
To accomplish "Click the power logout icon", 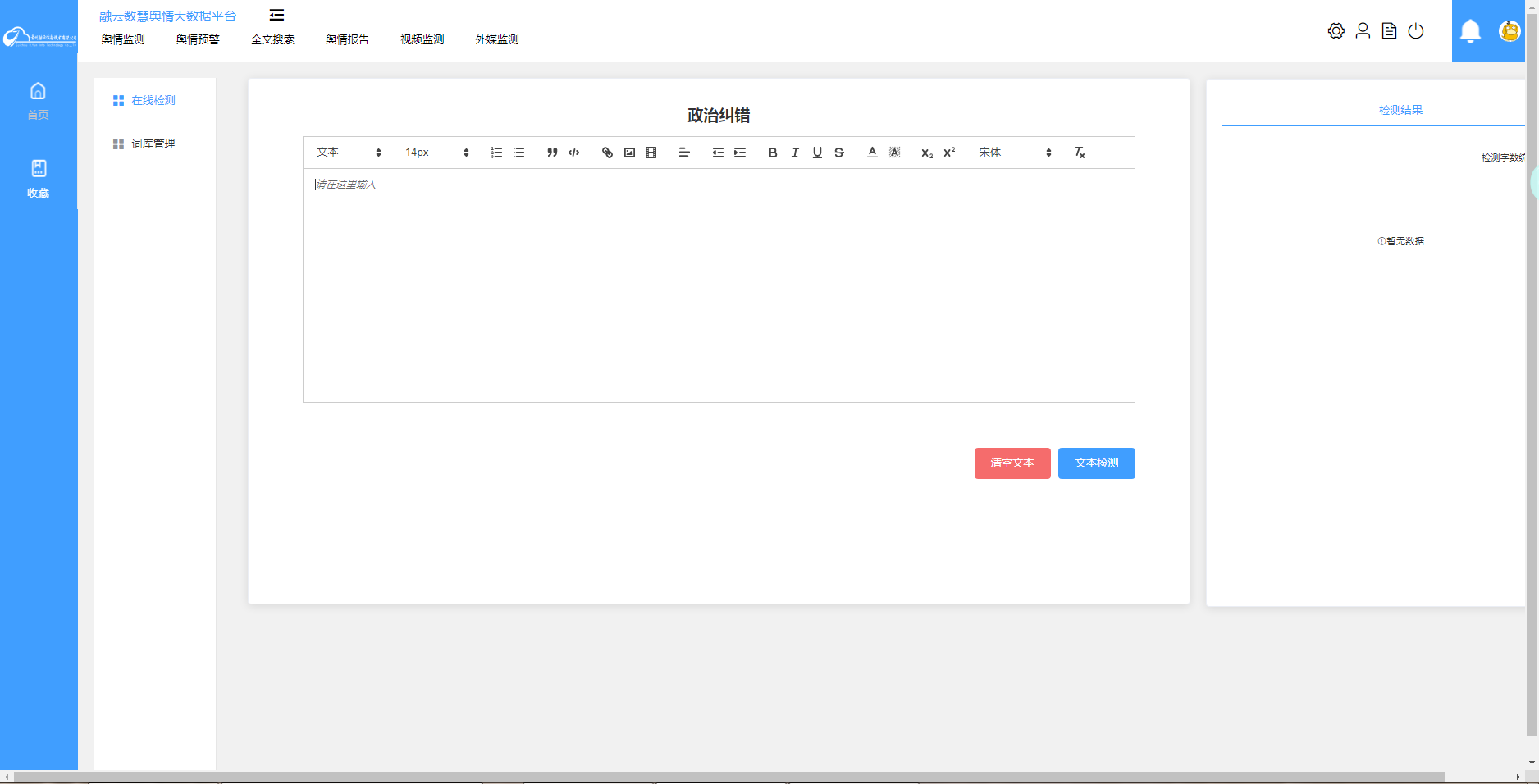I will point(1416,31).
